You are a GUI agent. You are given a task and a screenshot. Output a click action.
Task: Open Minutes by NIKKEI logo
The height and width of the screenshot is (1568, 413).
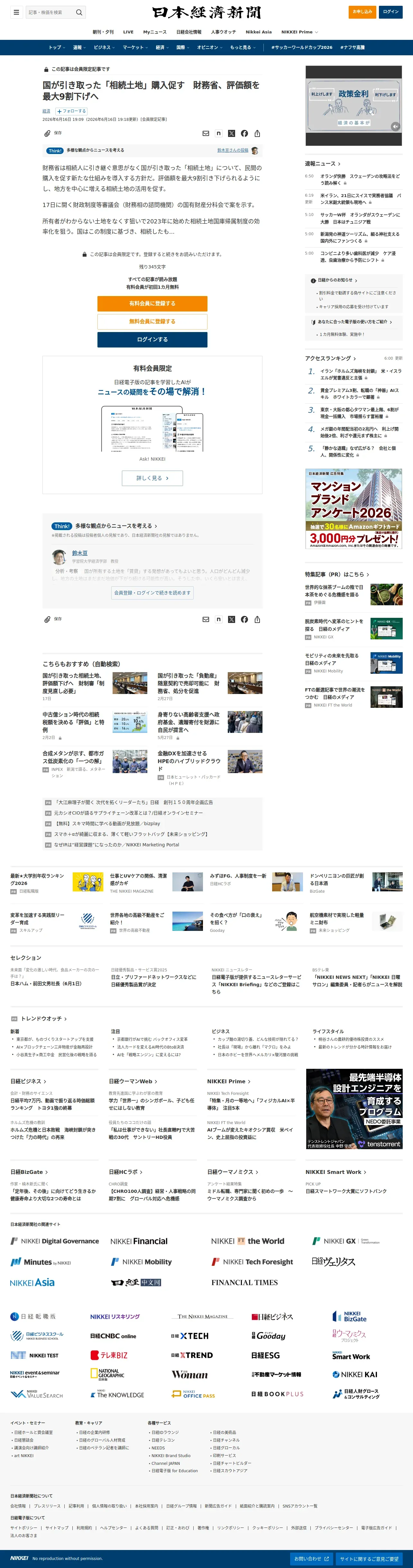click(x=40, y=1262)
